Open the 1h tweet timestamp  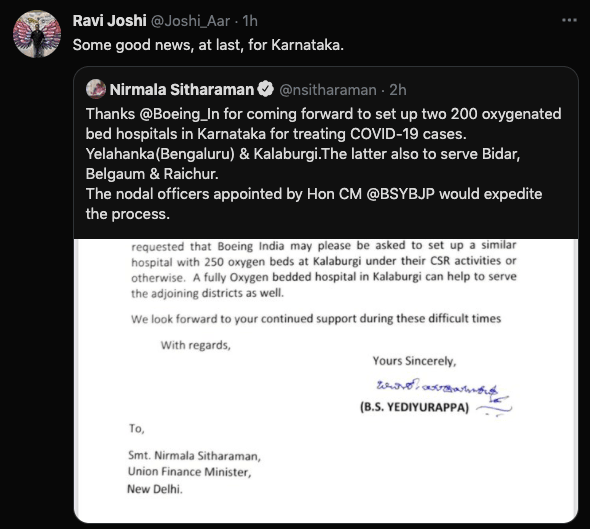(250, 21)
